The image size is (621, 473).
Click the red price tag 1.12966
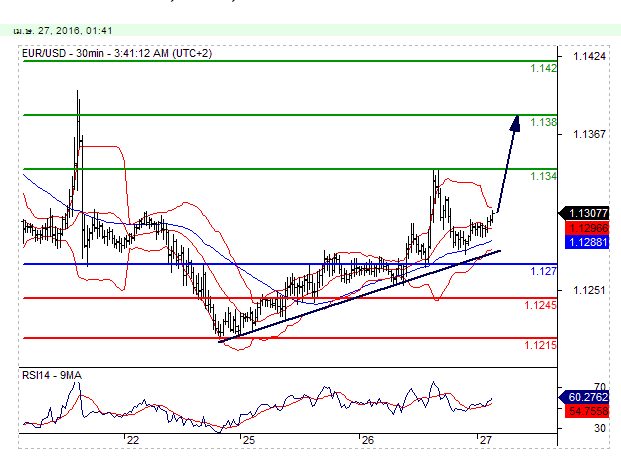coord(587,228)
